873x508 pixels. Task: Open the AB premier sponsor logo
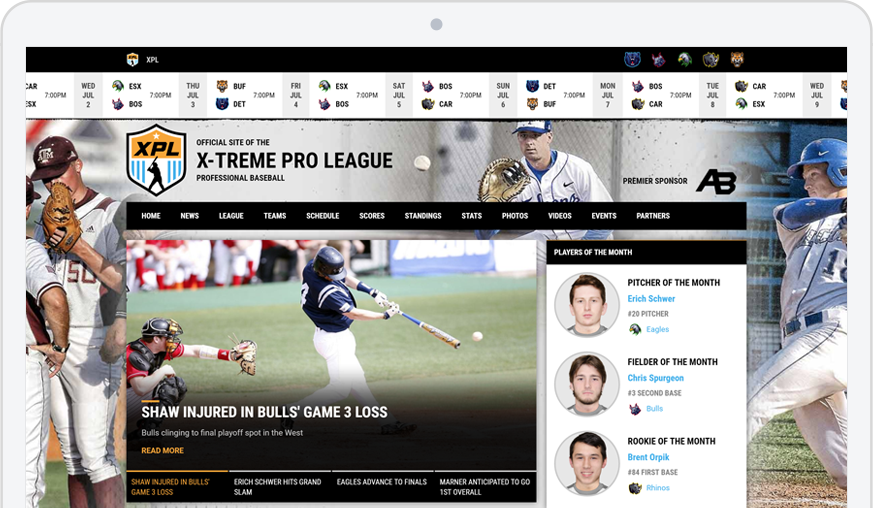click(x=716, y=182)
